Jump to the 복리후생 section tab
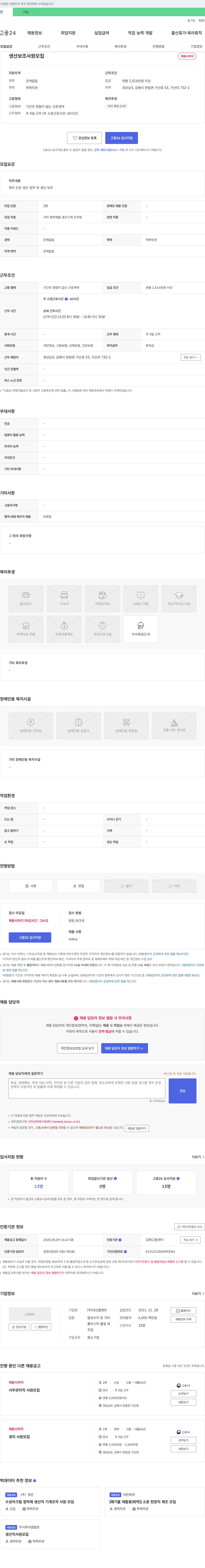The height and width of the screenshot is (1568, 205). (120, 46)
